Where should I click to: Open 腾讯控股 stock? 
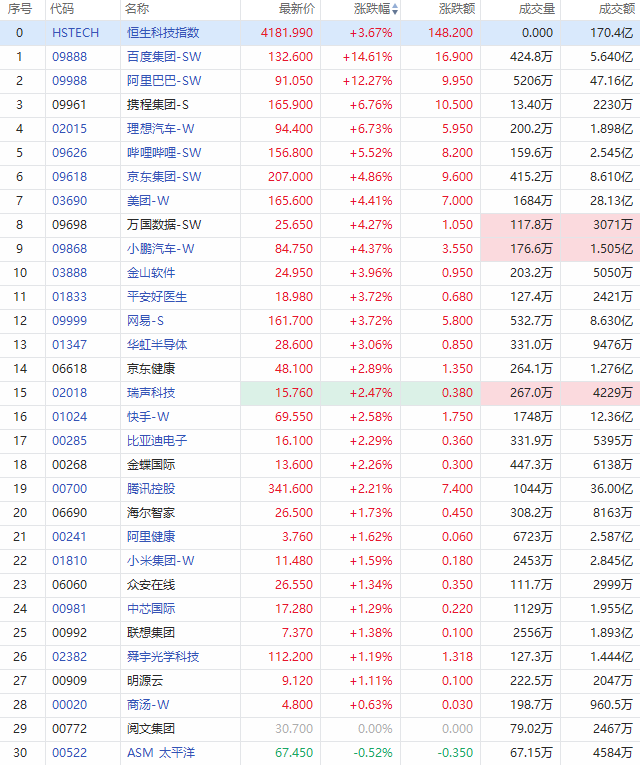coord(151,488)
